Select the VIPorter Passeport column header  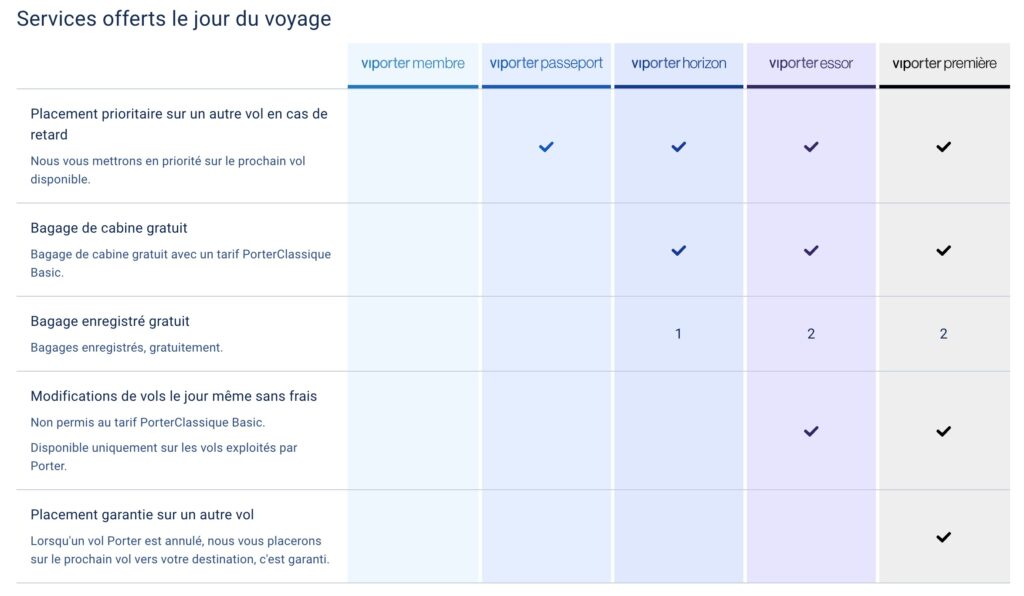point(546,64)
